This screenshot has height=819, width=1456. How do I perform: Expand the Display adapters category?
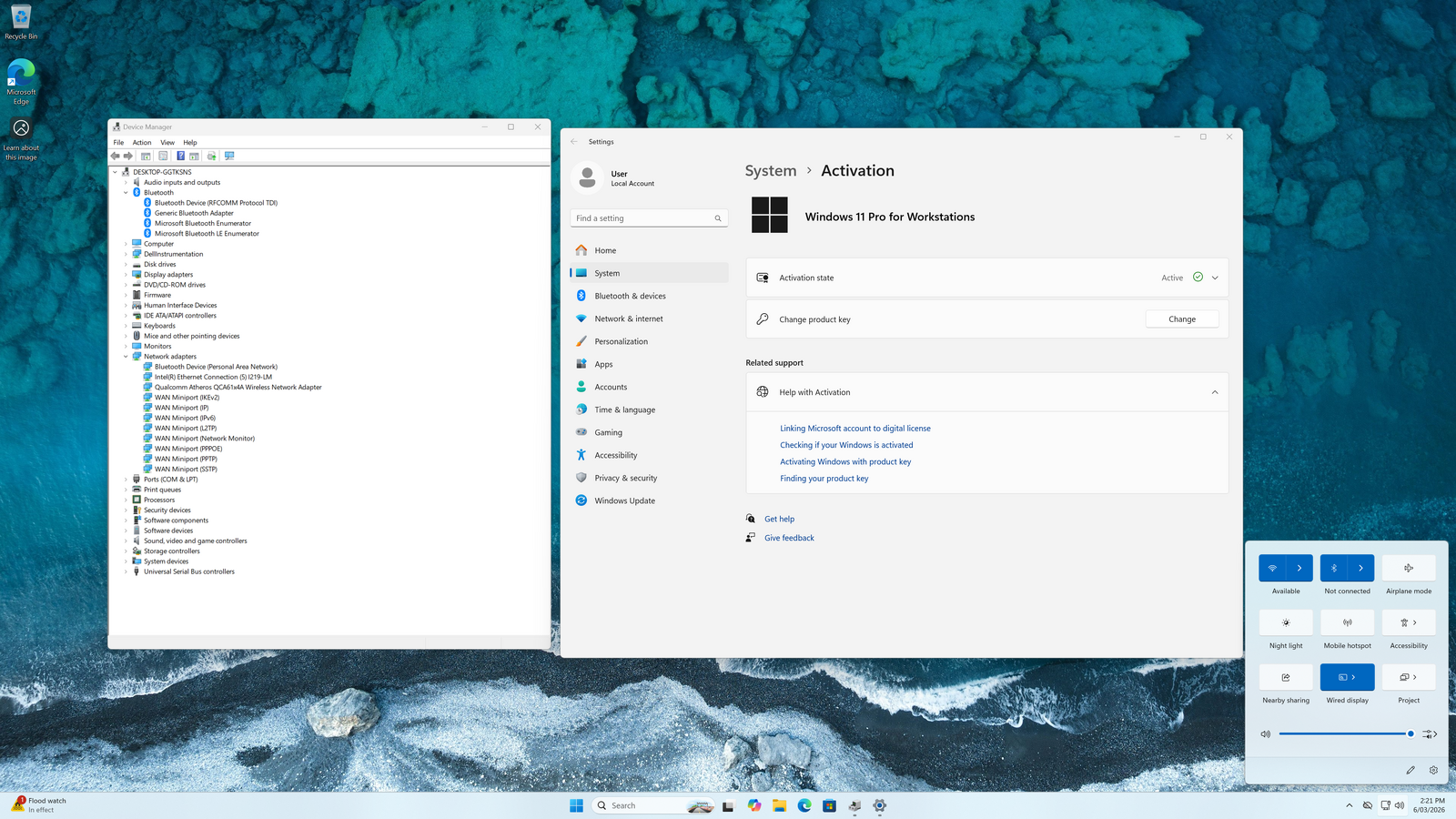point(126,275)
